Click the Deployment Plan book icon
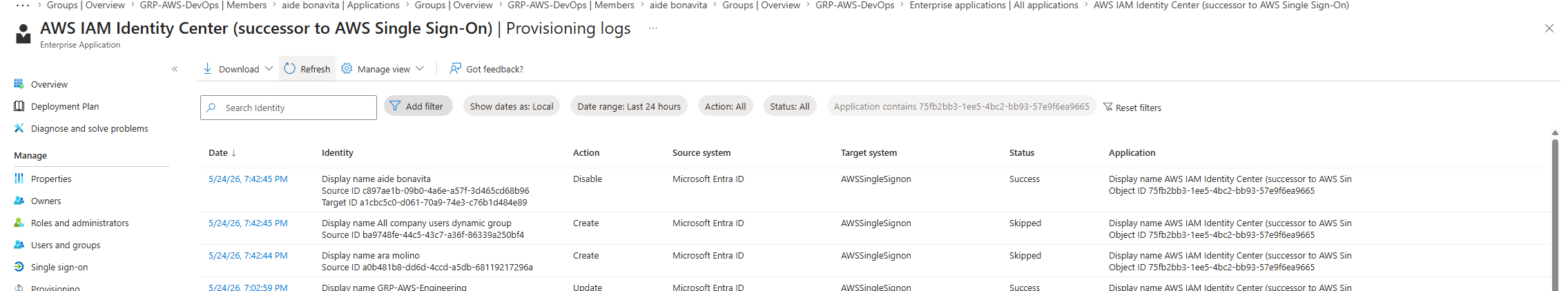The height and width of the screenshot is (291, 1568). [x=19, y=106]
